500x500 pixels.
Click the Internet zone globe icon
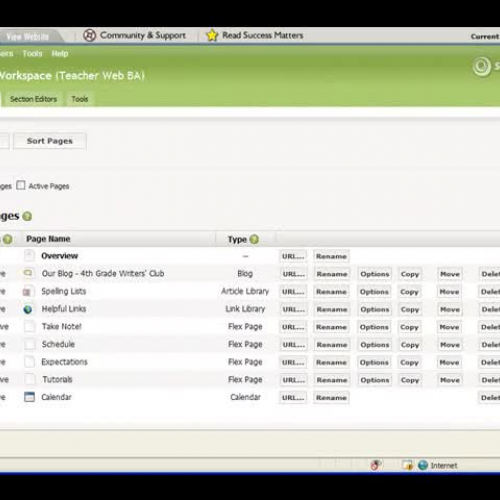point(423,465)
